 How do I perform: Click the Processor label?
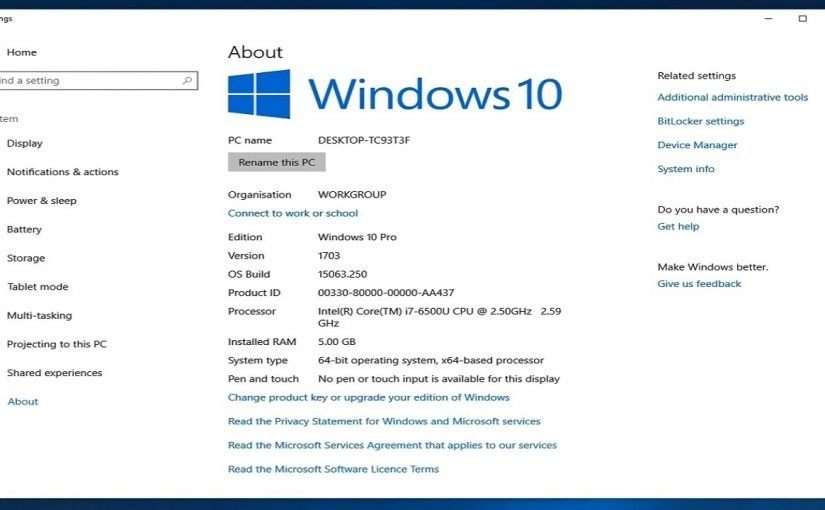(x=251, y=311)
